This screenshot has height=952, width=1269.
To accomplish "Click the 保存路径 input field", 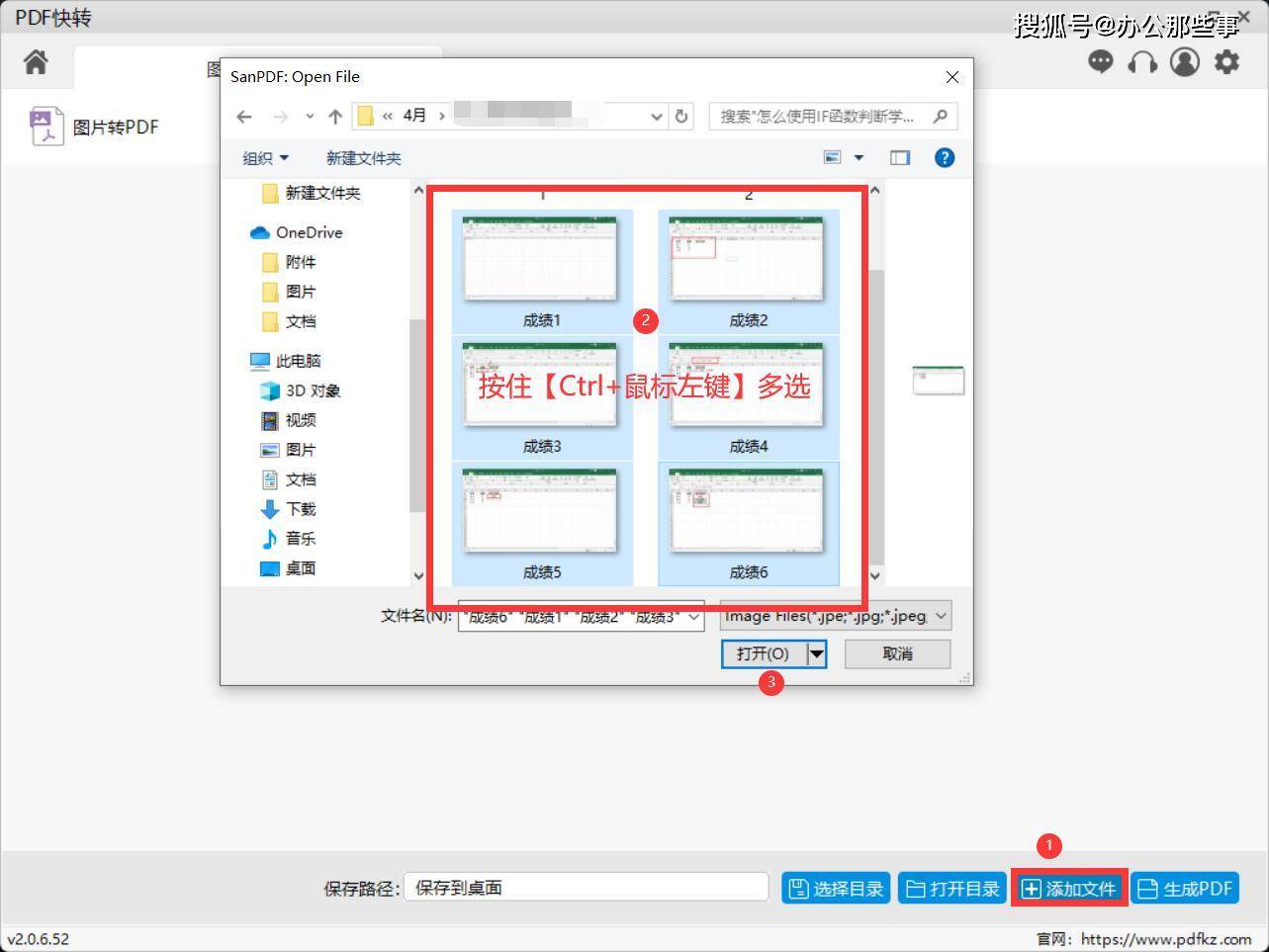I will click(x=586, y=887).
